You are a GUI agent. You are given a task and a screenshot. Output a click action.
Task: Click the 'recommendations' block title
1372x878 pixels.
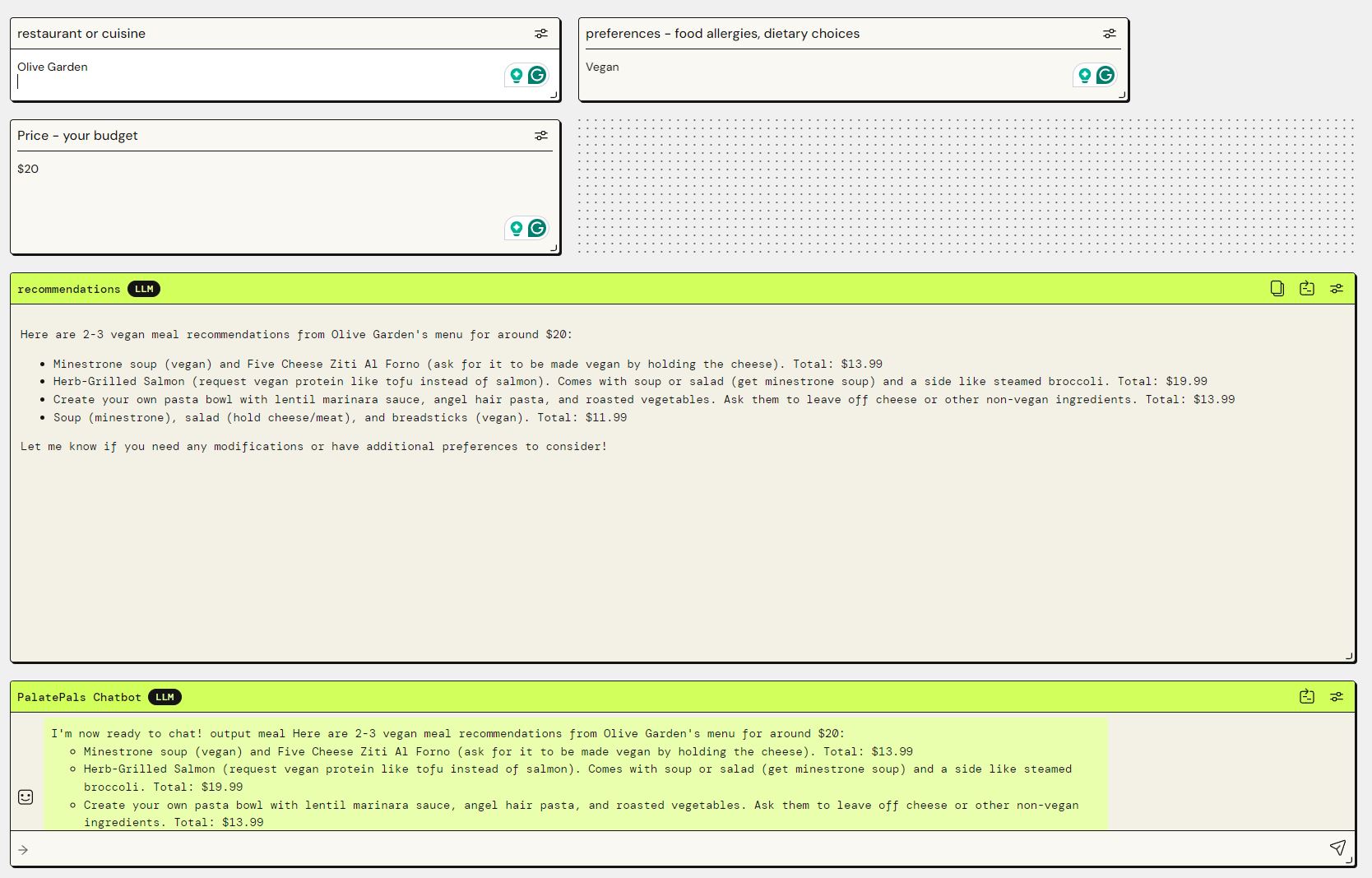click(x=69, y=289)
